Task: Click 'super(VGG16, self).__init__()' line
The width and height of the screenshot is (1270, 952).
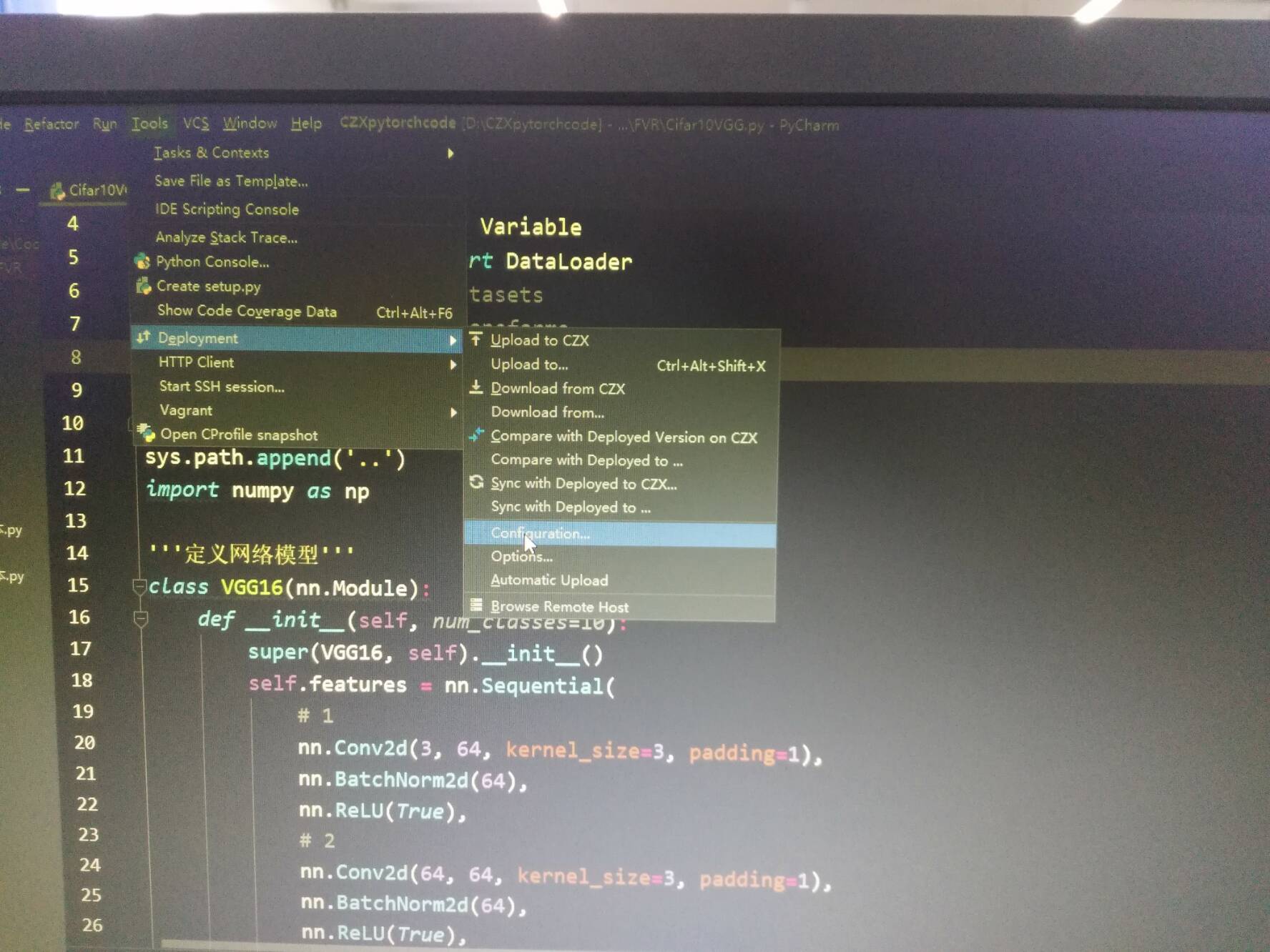Action: (425, 653)
